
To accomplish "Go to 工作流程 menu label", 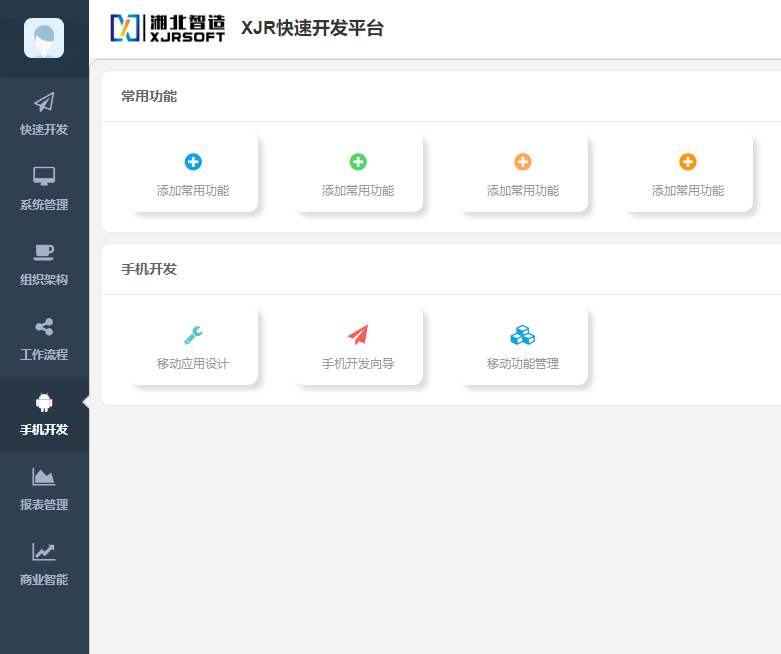I will [44, 355].
